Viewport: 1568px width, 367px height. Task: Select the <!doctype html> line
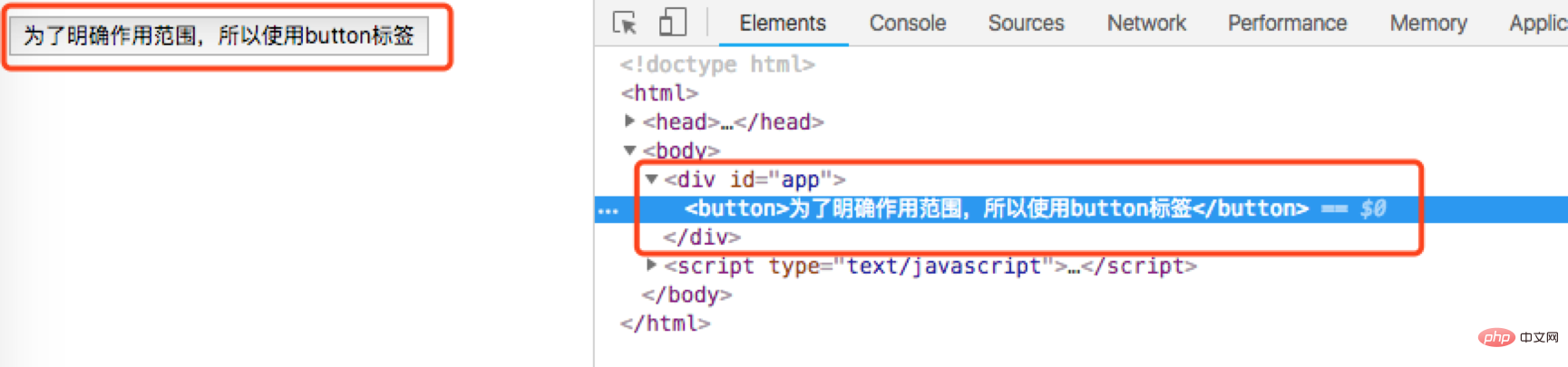(717, 64)
